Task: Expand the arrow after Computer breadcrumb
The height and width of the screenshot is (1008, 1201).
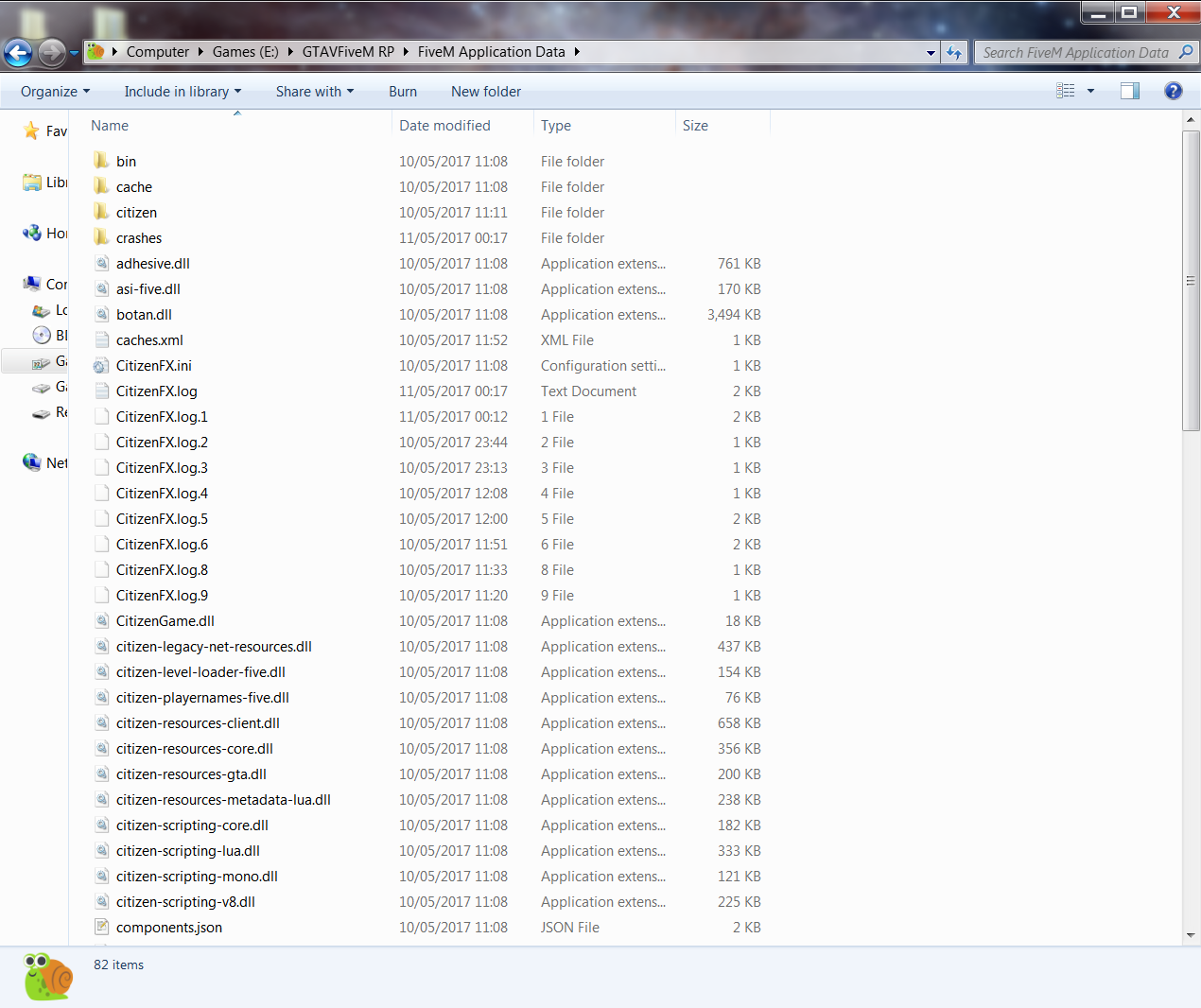Action: pyautogui.click(x=200, y=52)
